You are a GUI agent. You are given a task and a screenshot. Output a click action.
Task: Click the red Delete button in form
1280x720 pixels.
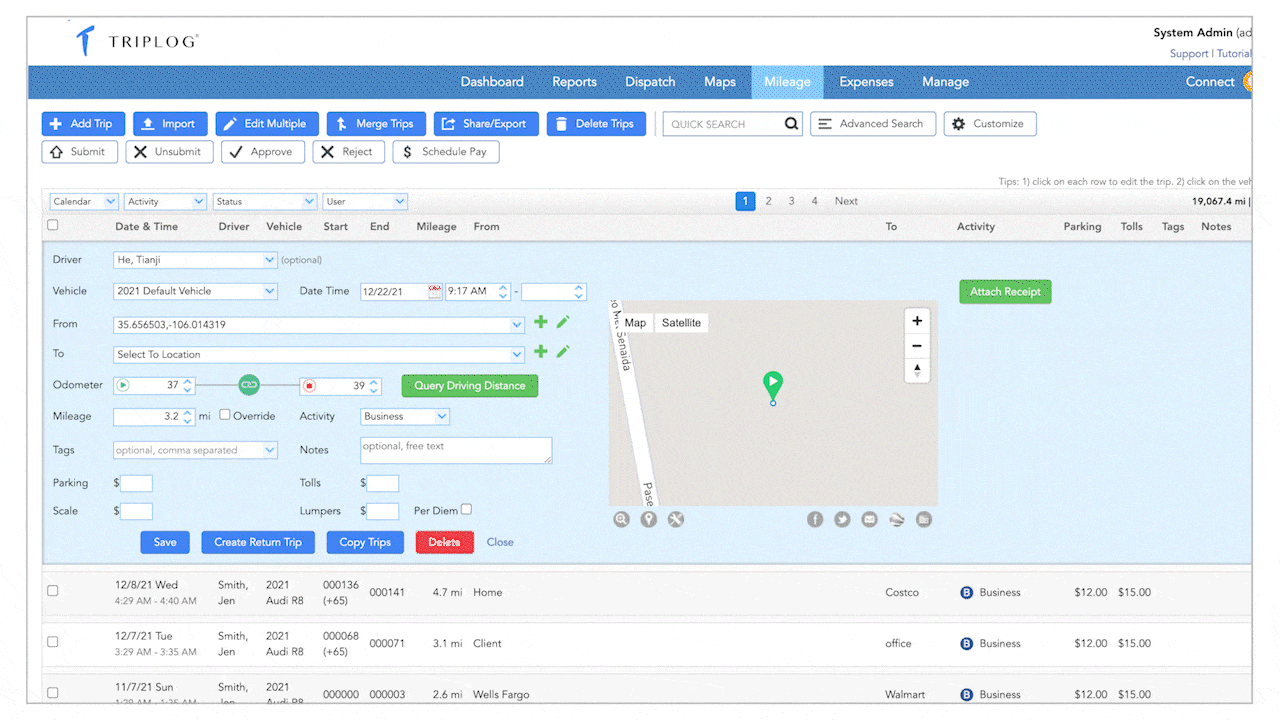[444, 542]
